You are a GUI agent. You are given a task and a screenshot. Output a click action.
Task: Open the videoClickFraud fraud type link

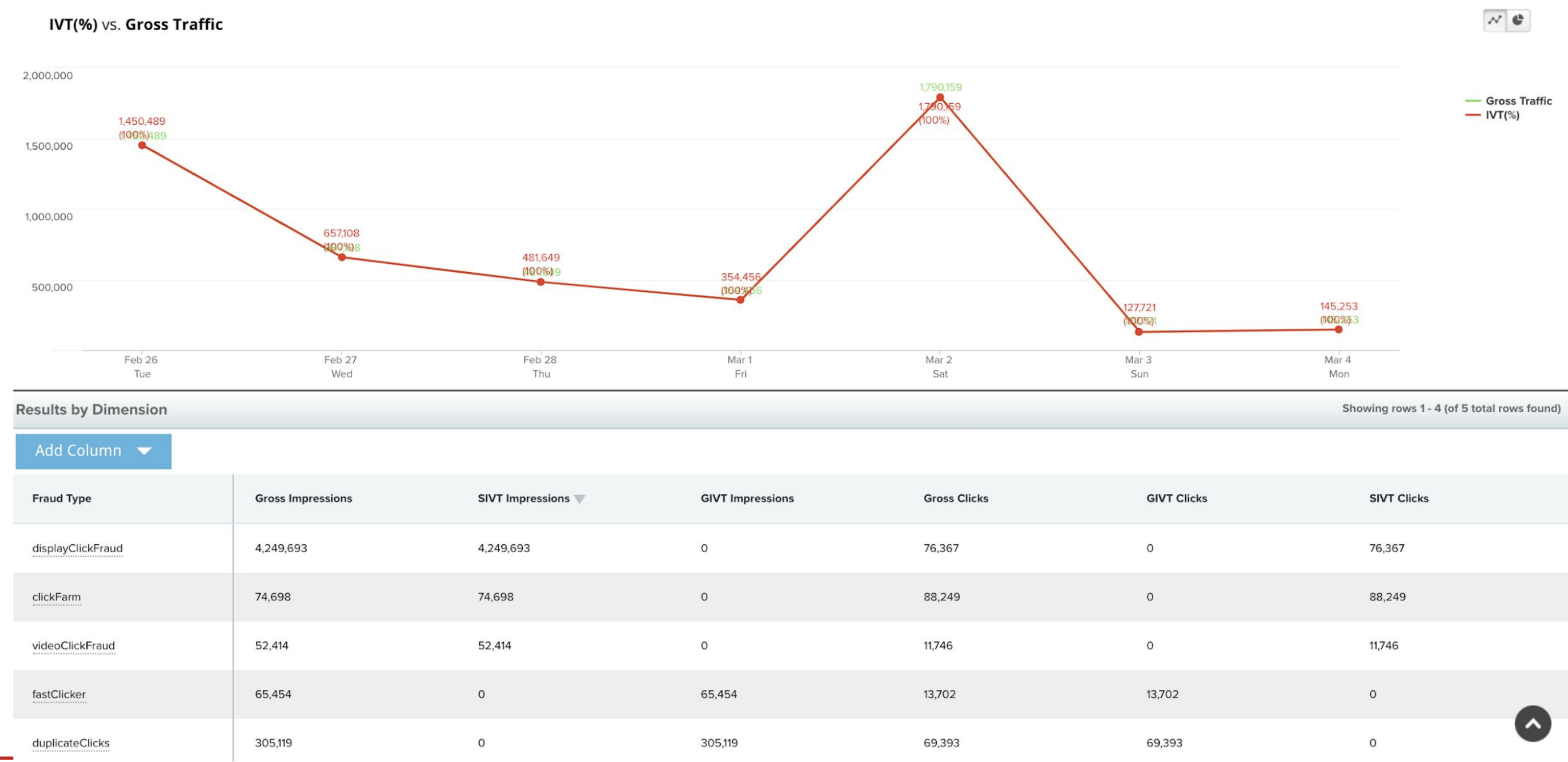pos(73,645)
